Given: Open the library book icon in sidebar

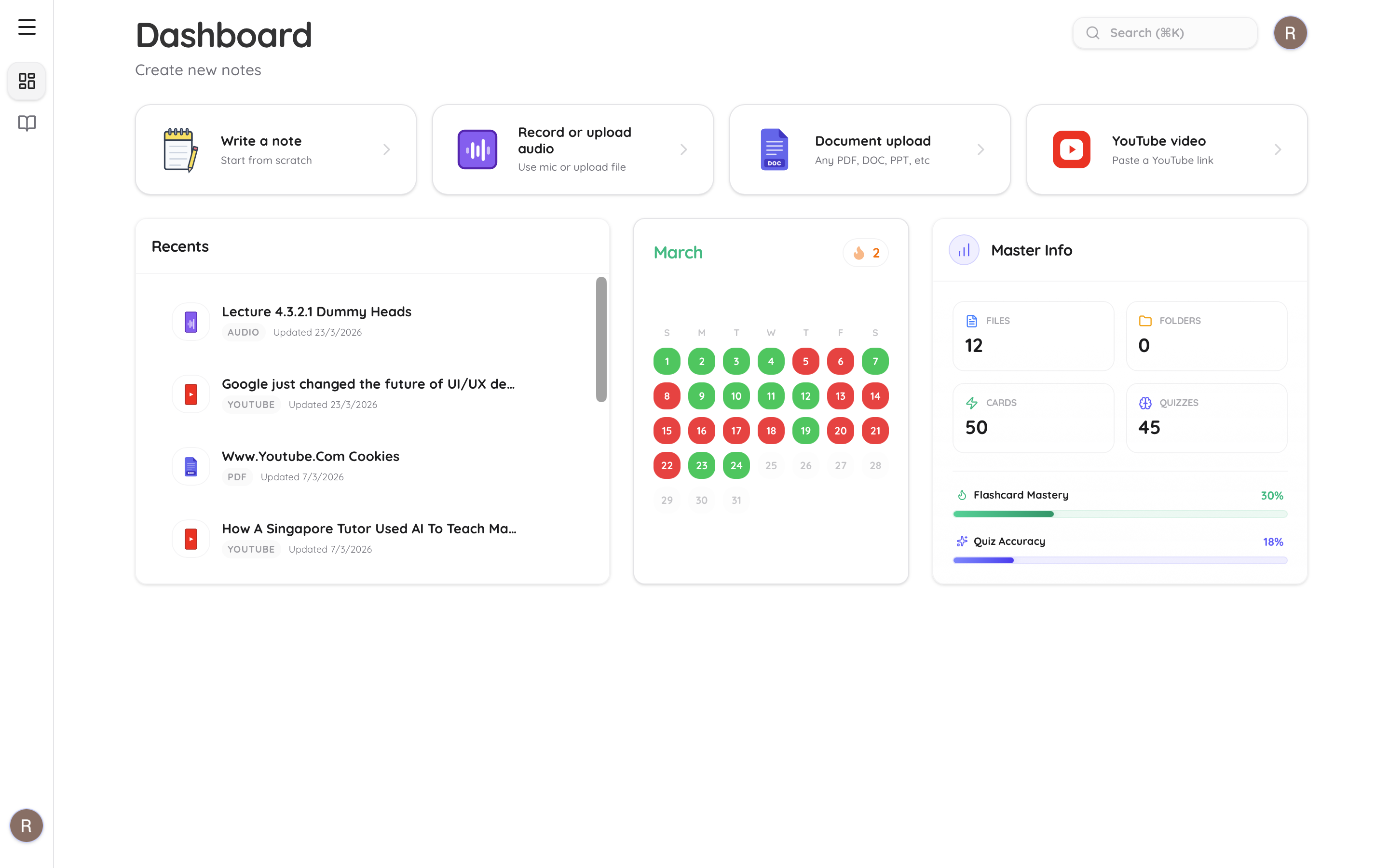Looking at the screenshot, I should (27, 122).
